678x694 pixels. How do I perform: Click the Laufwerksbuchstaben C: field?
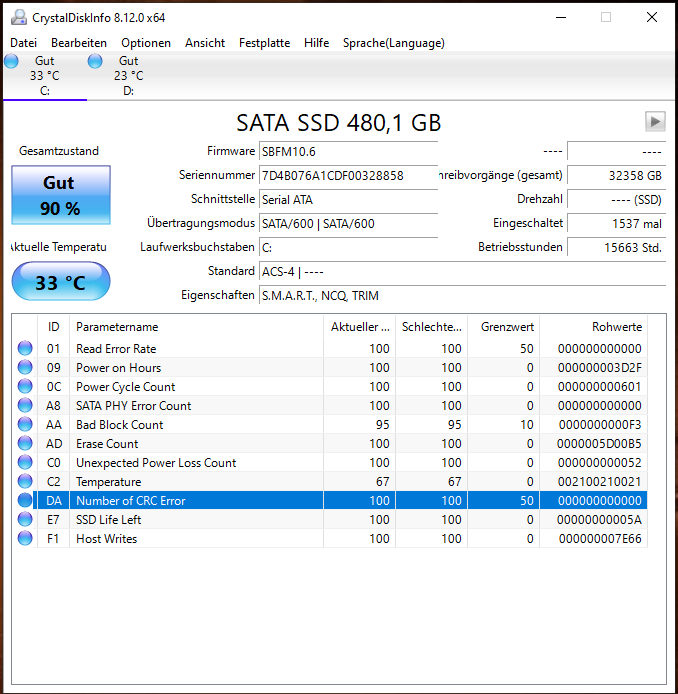click(x=348, y=247)
